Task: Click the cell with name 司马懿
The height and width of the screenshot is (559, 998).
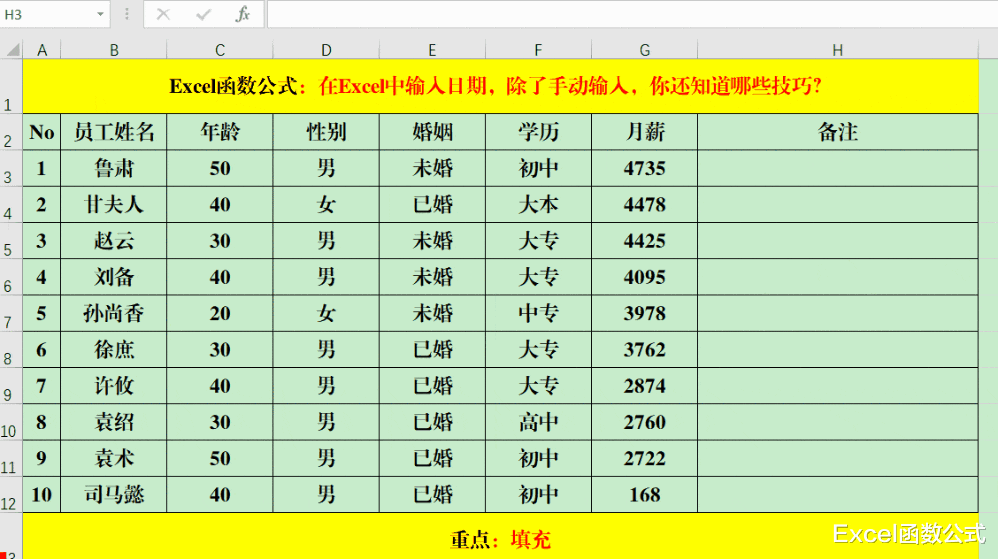Action: click(114, 495)
